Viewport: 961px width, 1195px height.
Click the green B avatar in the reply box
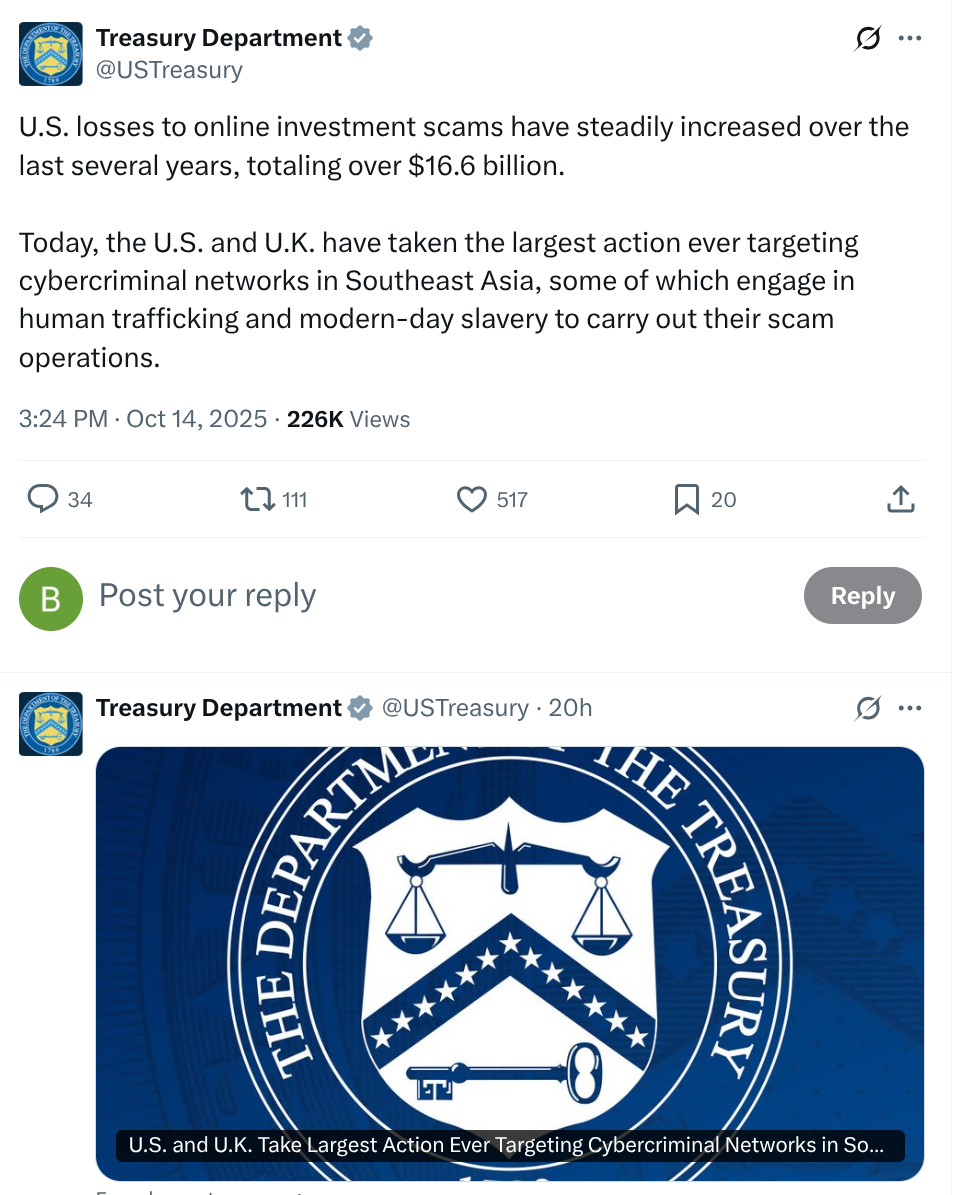coord(51,598)
